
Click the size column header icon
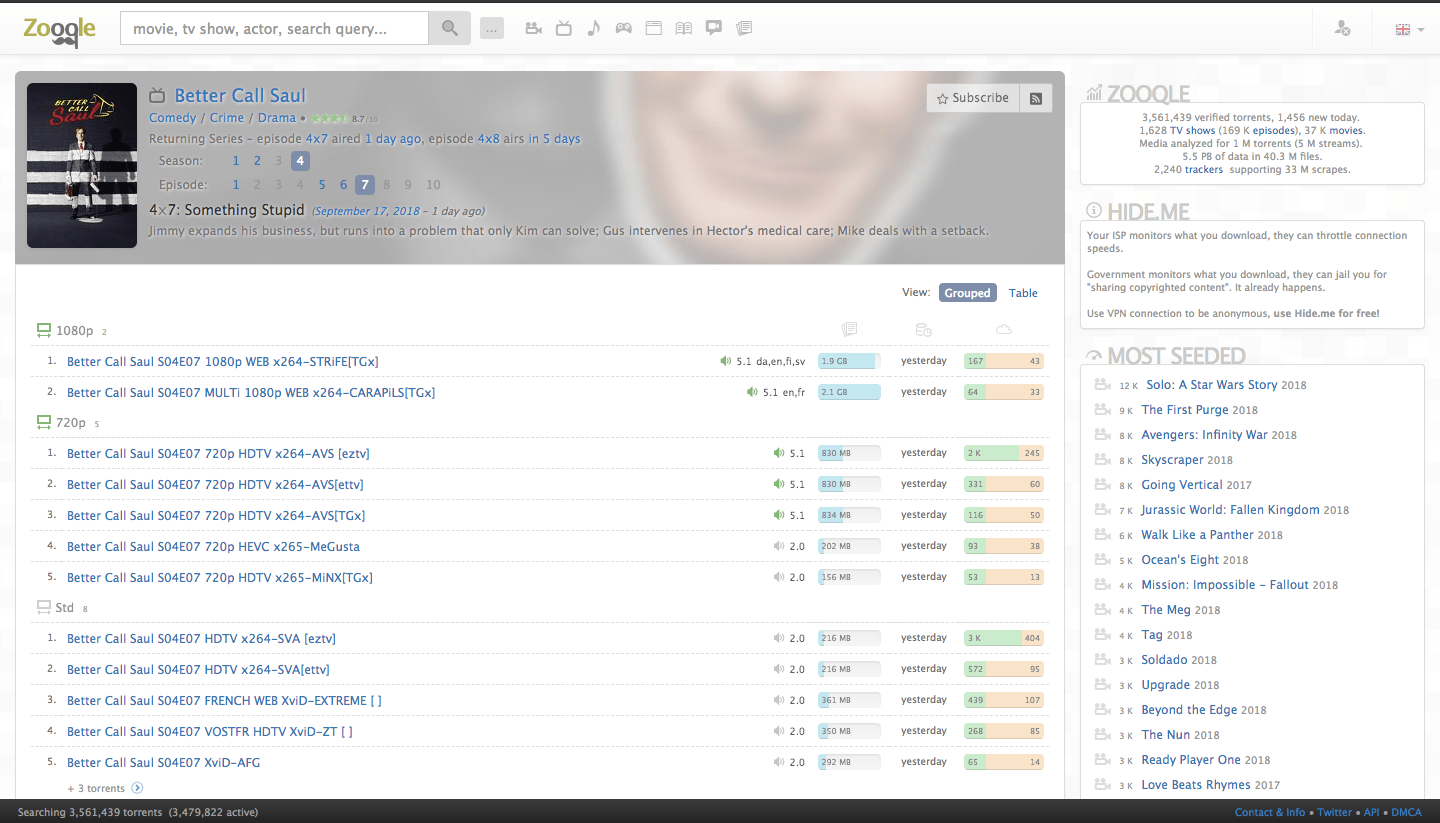[850, 330]
